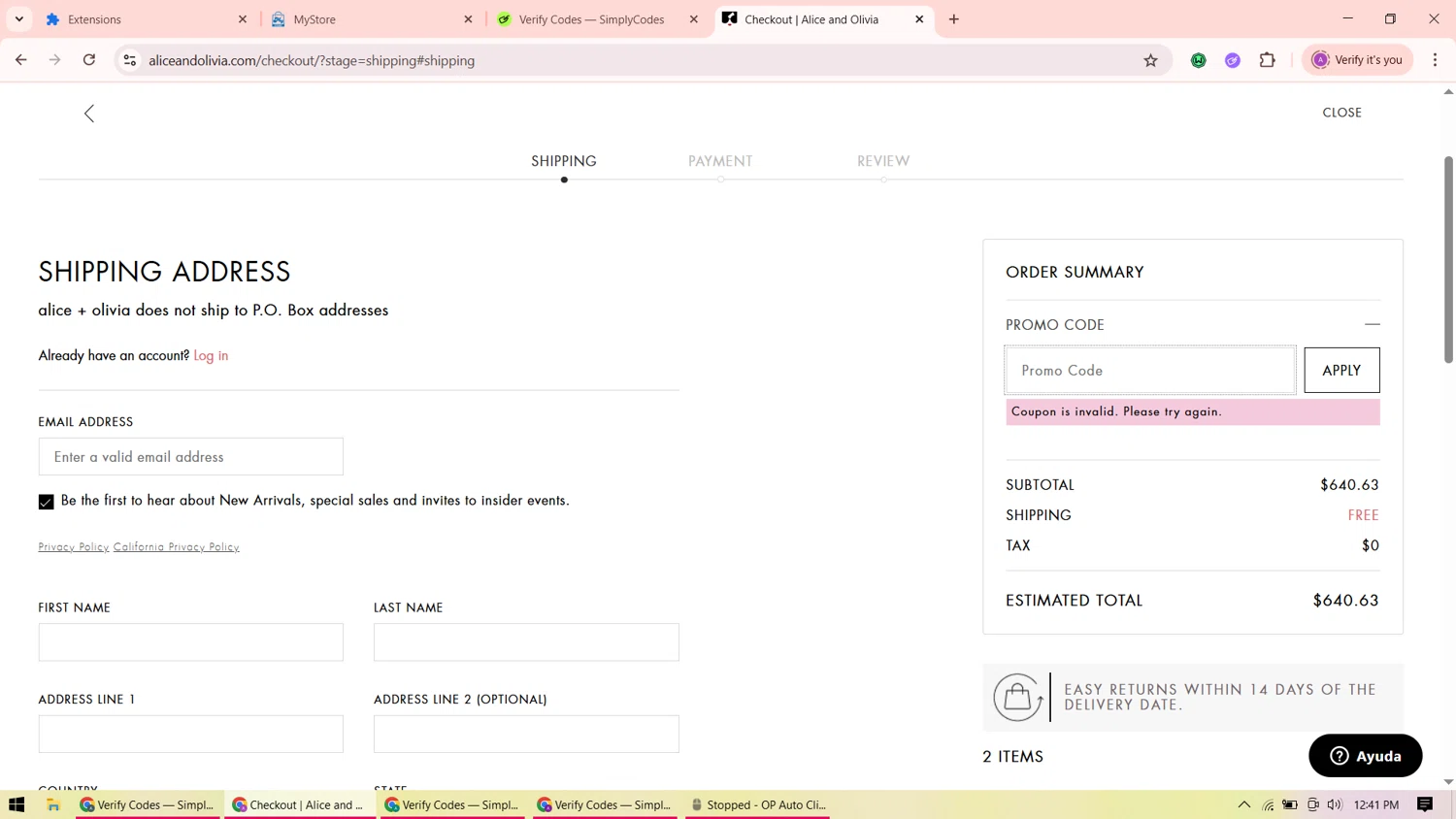This screenshot has width=1456, height=819.
Task: Open Stopped - OP Auto Clicker taskbar window
Action: tap(758, 804)
